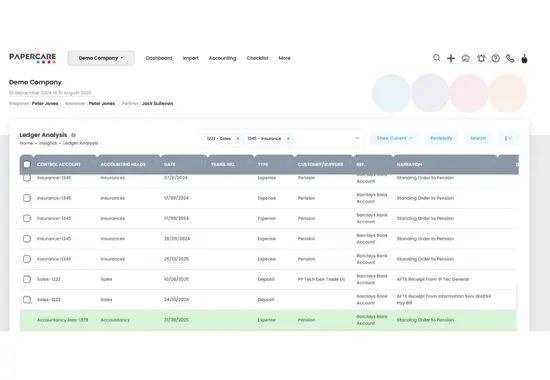Click the Deposit type cell for 24/10/2024
The image size is (550, 380).
(x=266, y=300)
